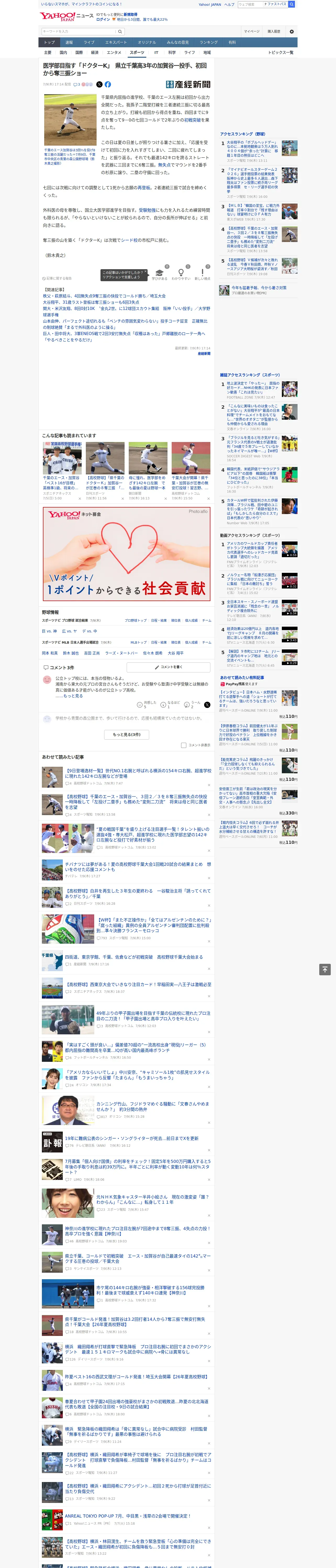Open 今年も猛暑予報 PR link
Viewport: 336px width, 1568px height.
[x=259, y=288]
